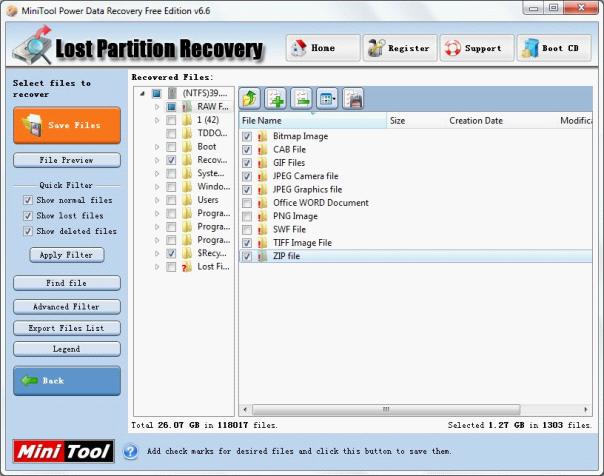Viewport: 604px width, 476px height.
Task: Click the up-folder arrow toolbar icon
Action: pyautogui.click(x=249, y=99)
